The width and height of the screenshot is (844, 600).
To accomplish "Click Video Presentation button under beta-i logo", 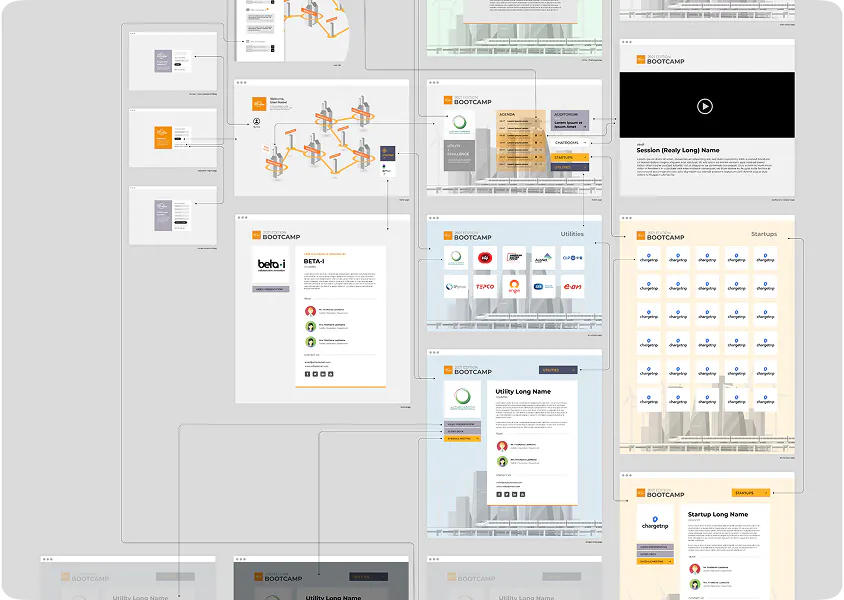I will [271, 289].
